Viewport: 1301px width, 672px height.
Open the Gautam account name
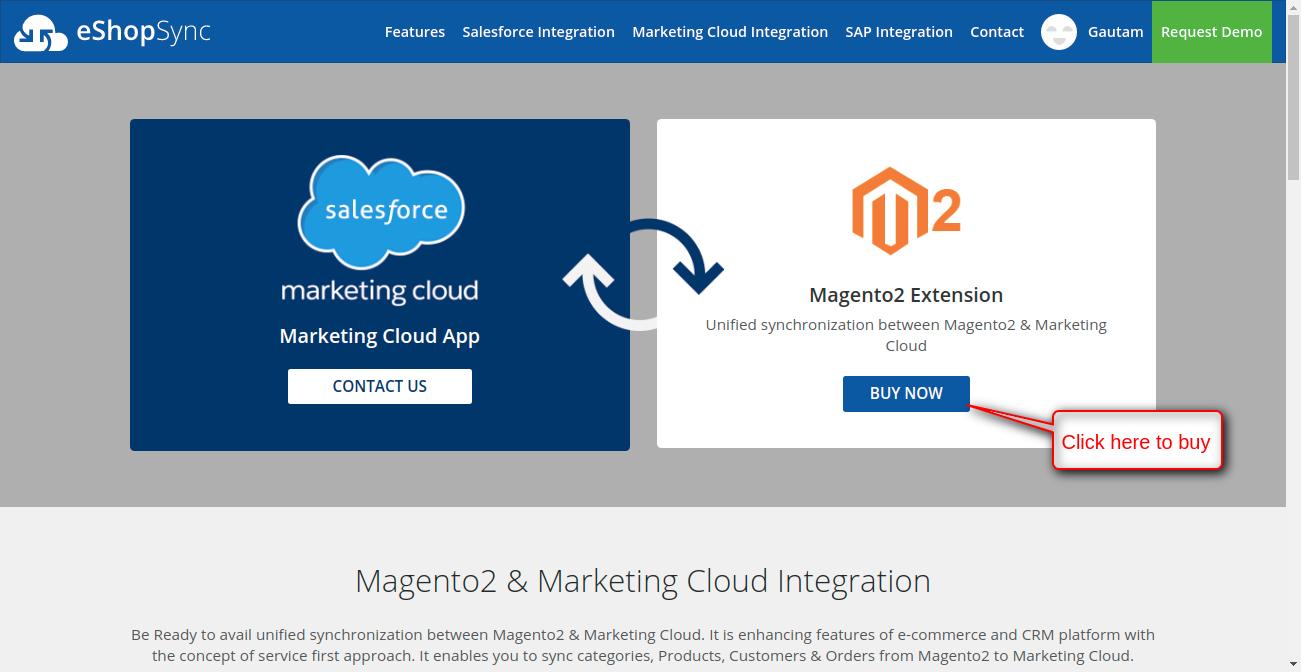[1115, 32]
